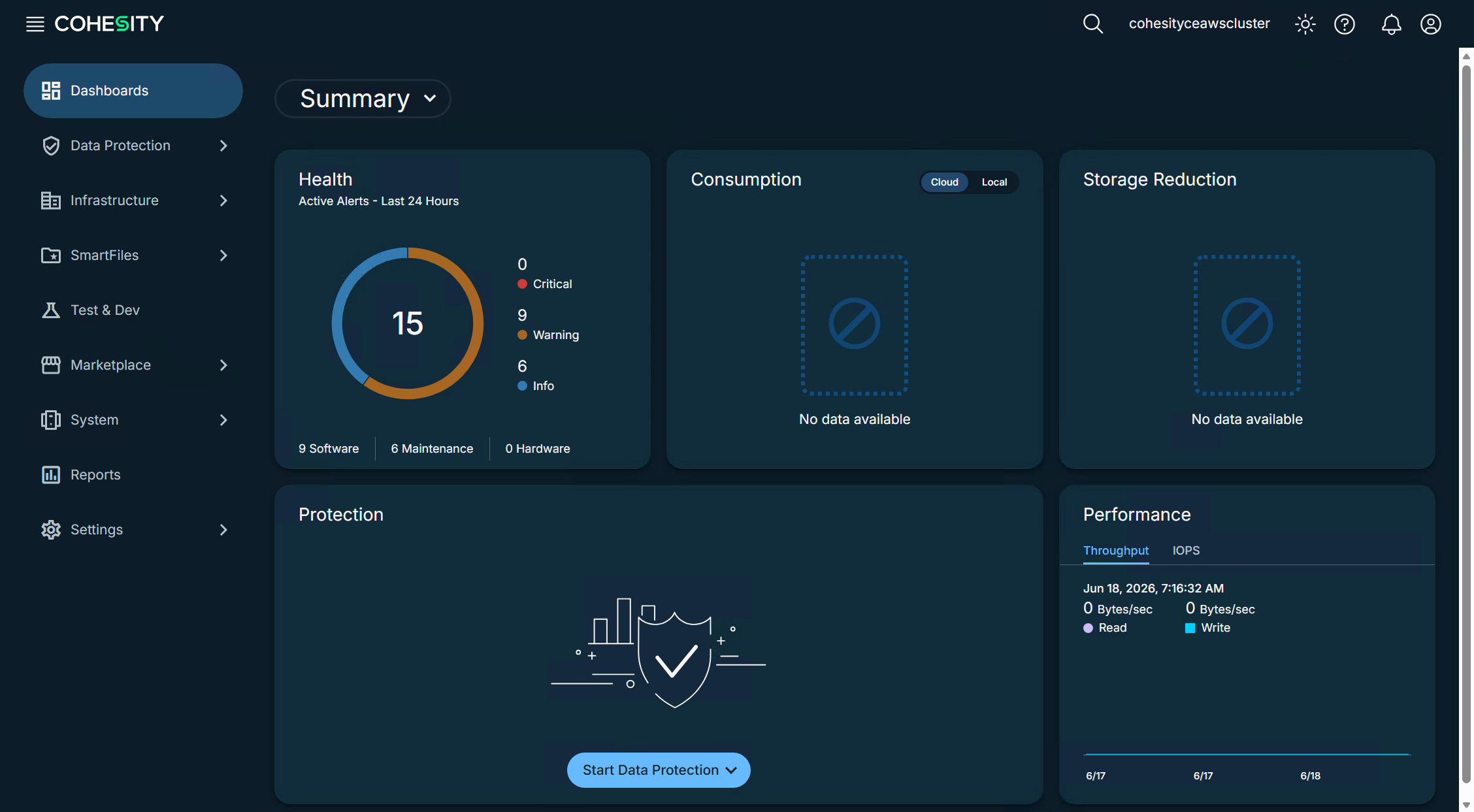Open Reports from the sidebar
The width and height of the screenshot is (1474, 812).
point(133,475)
